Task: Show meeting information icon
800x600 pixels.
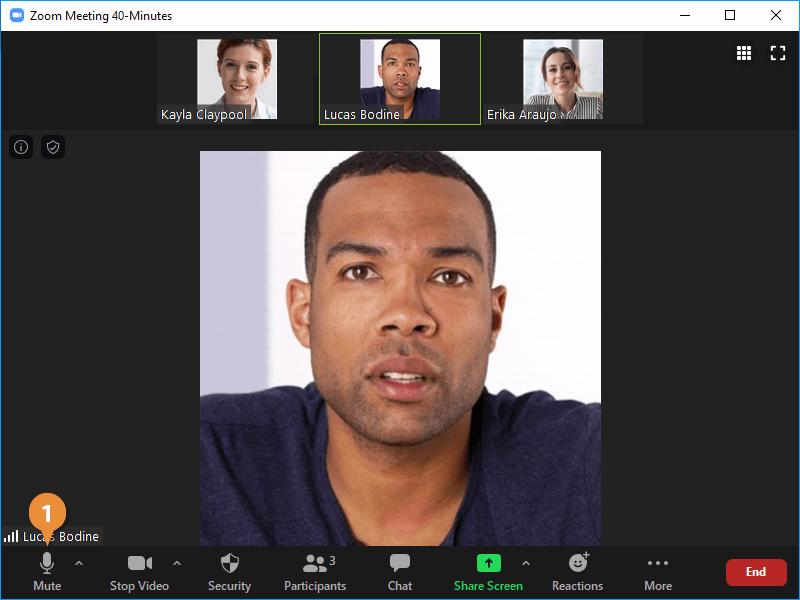Action: point(21,147)
